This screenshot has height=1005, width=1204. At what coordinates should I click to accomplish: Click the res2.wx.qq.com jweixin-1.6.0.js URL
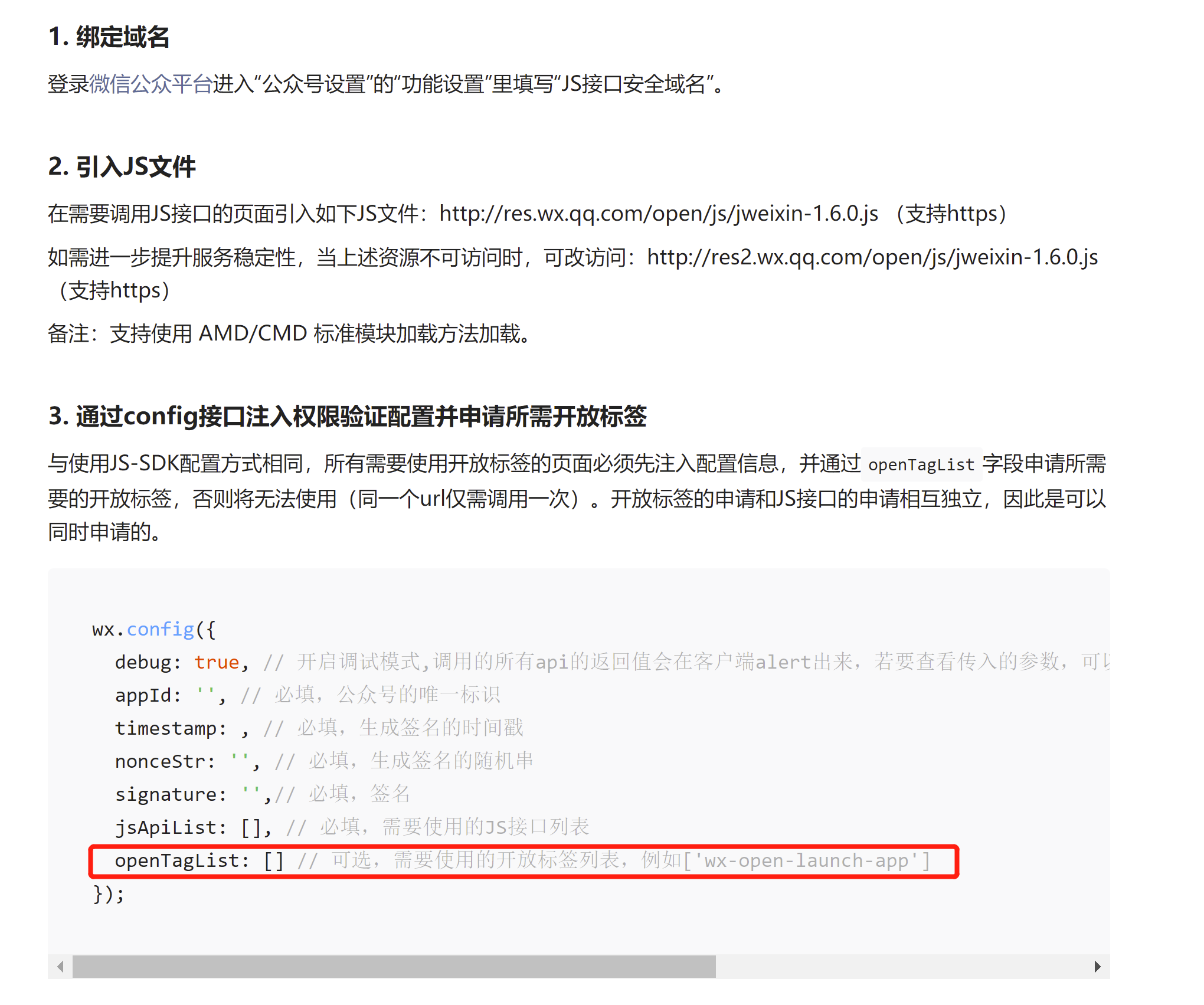coord(872,257)
